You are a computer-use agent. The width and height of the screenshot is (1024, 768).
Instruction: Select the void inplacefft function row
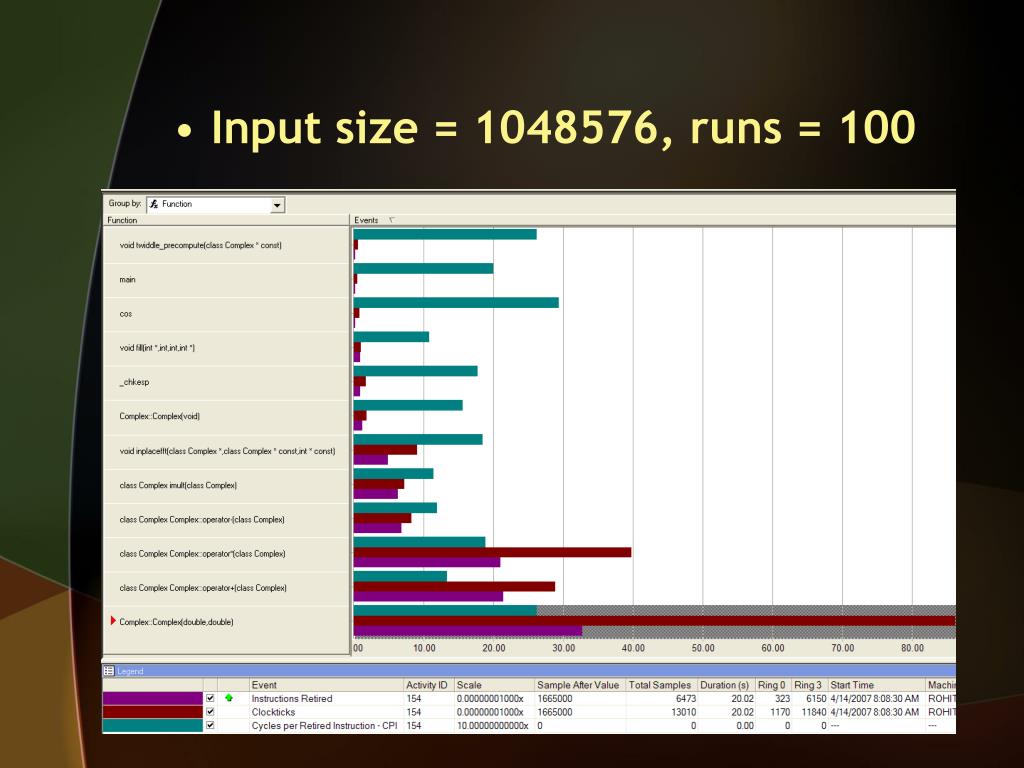click(x=227, y=451)
